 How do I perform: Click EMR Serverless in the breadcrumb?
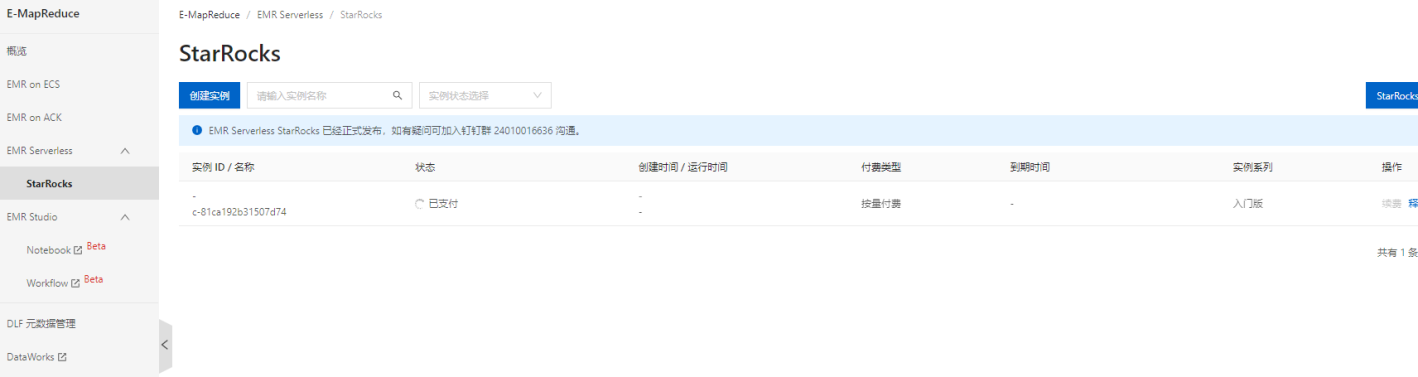[290, 15]
